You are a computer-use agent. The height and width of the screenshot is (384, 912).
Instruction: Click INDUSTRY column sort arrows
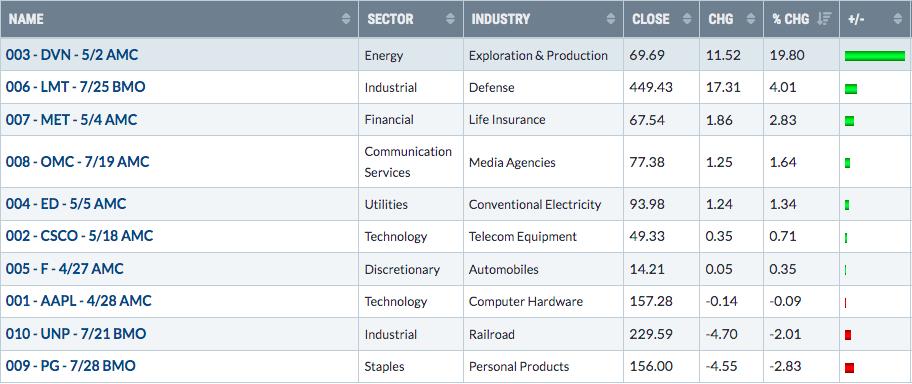click(611, 19)
